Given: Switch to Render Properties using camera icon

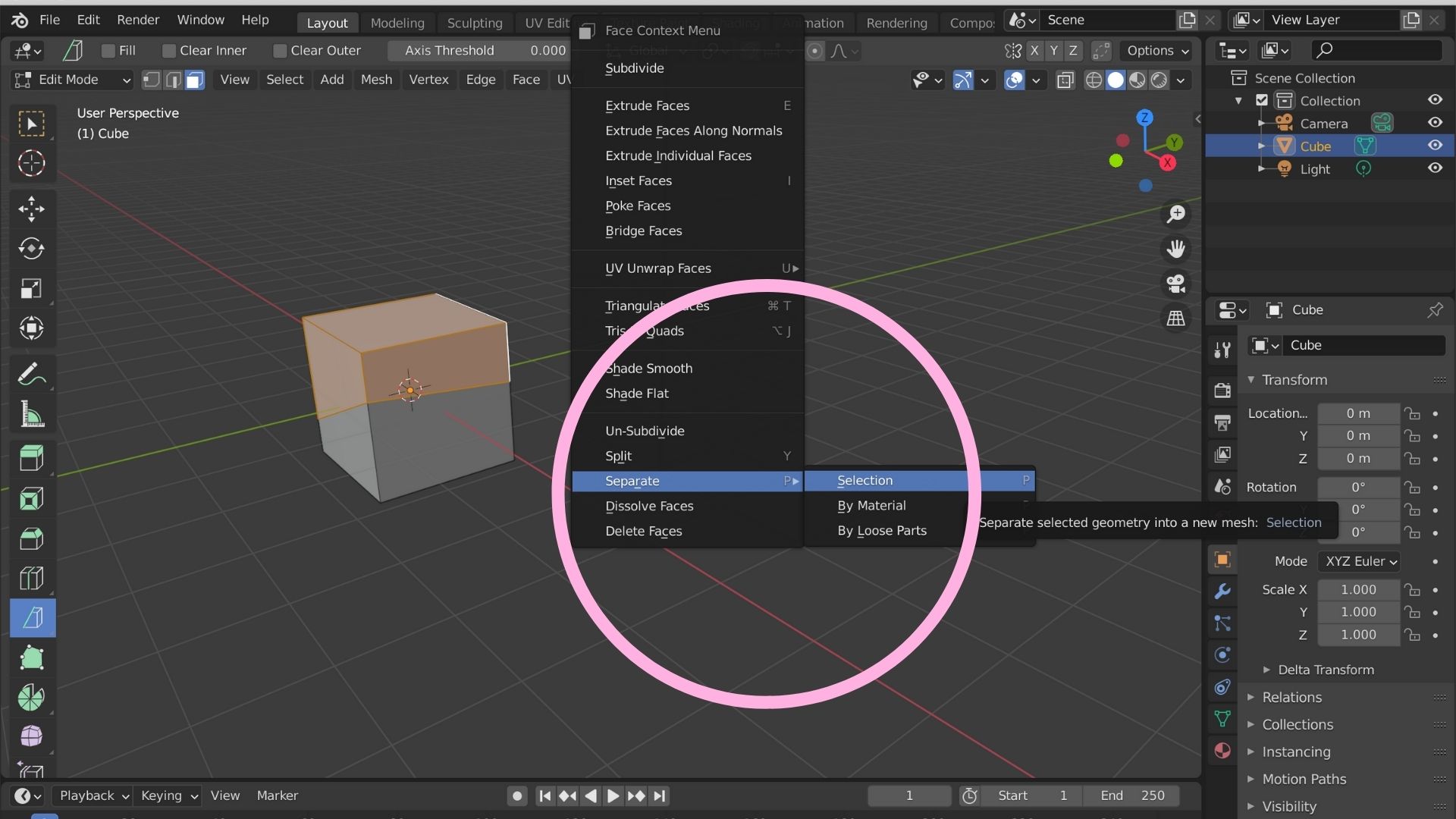Looking at the screenshot, I should [x=1222, y=390].
